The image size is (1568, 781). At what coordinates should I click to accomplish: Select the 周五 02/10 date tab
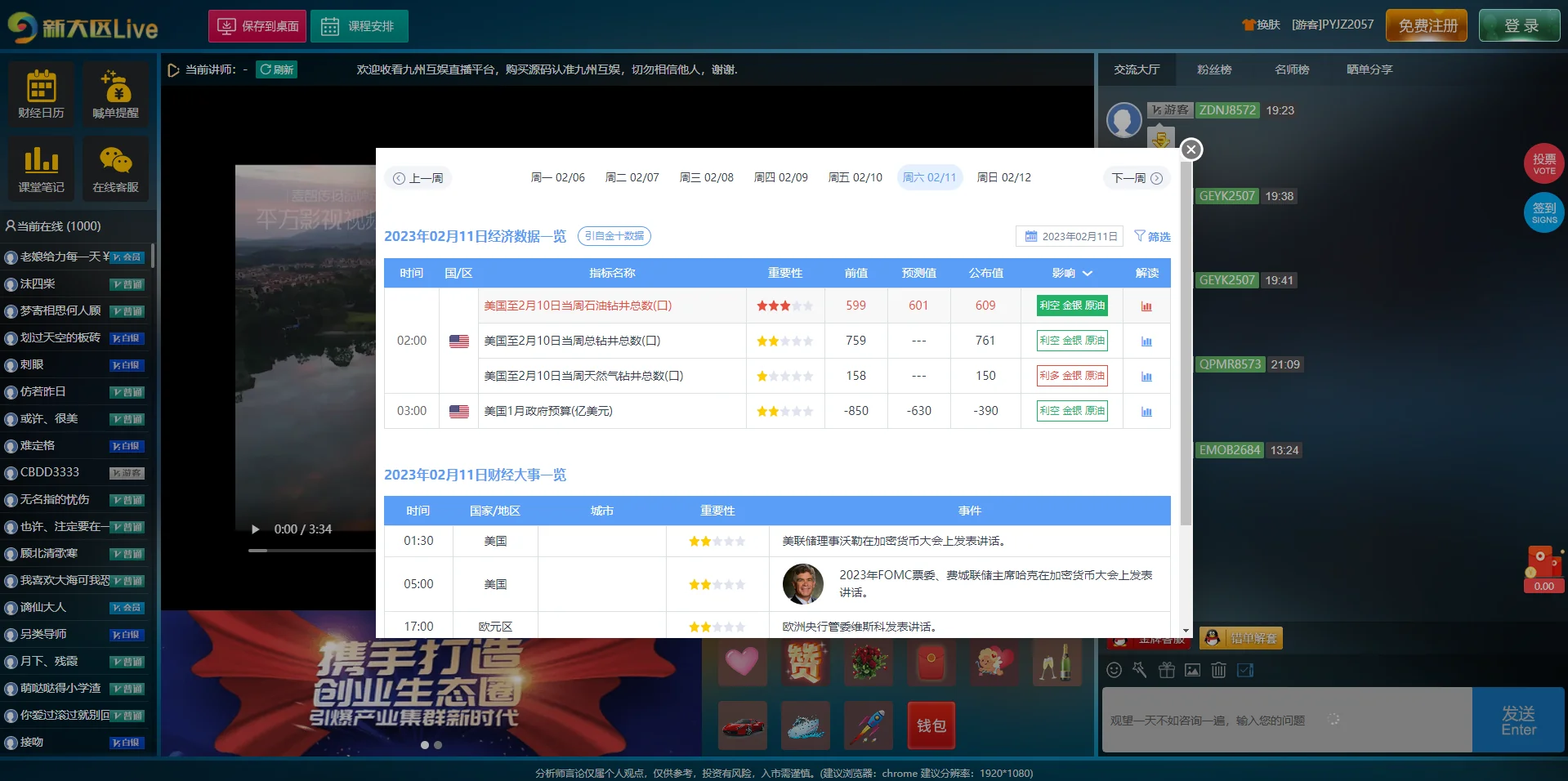[855, 177]
